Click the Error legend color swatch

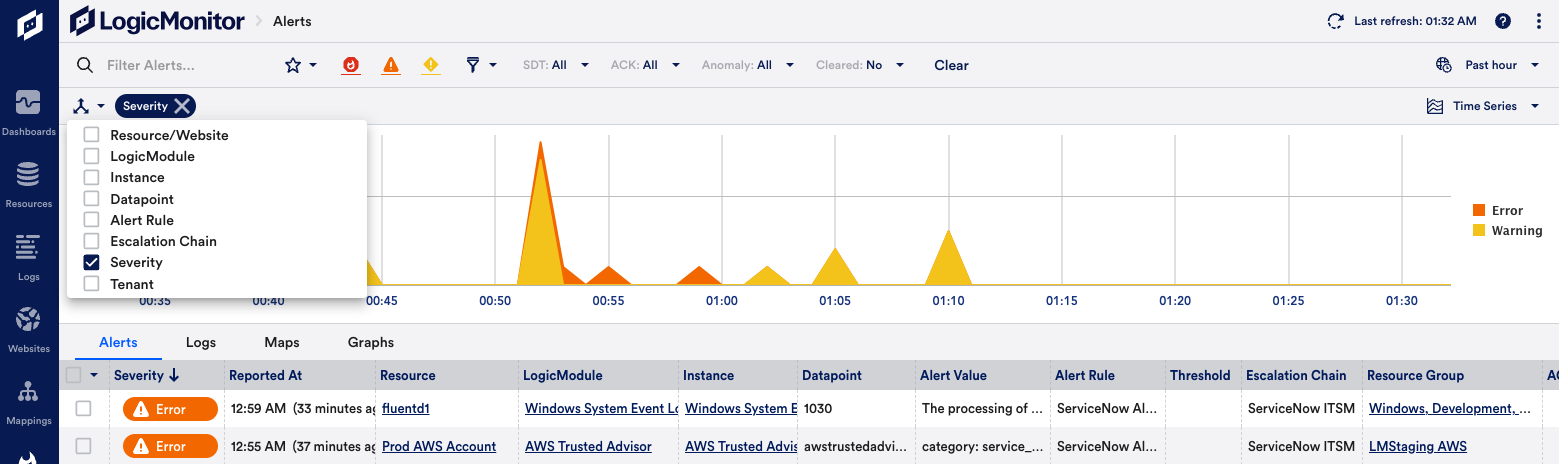pyautogui.click(x=1479, y=210)
